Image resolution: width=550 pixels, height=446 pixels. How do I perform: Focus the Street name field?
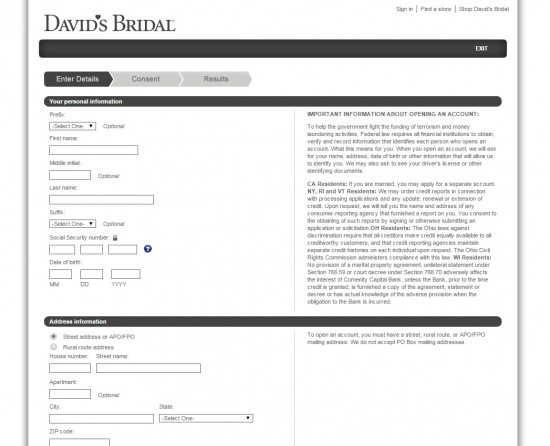coord(148,368)
